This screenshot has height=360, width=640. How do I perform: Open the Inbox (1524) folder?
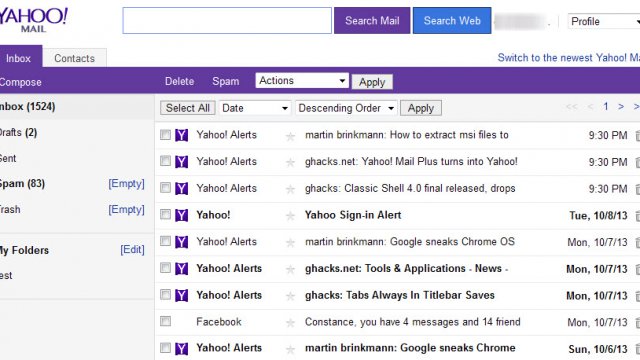(27, 107)
